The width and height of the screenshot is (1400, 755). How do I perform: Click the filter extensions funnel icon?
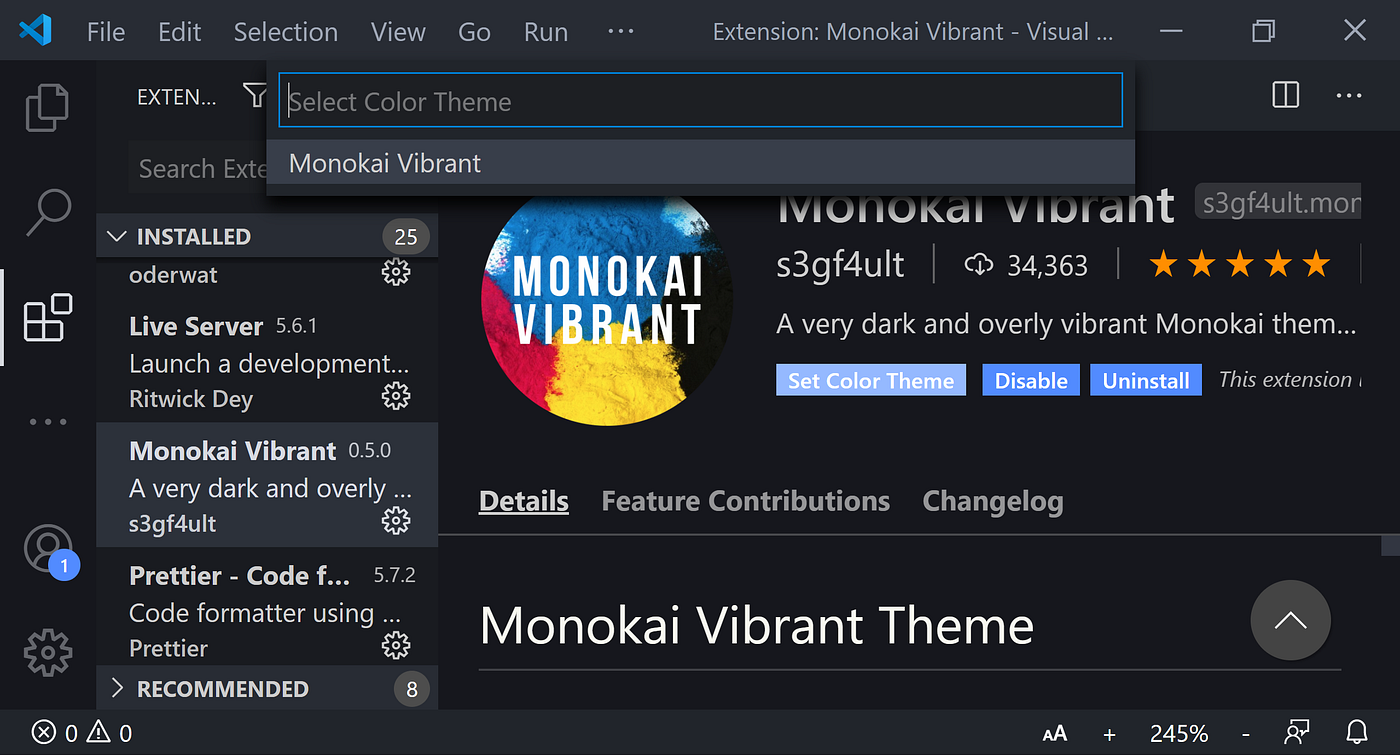[x=255, y=96]
